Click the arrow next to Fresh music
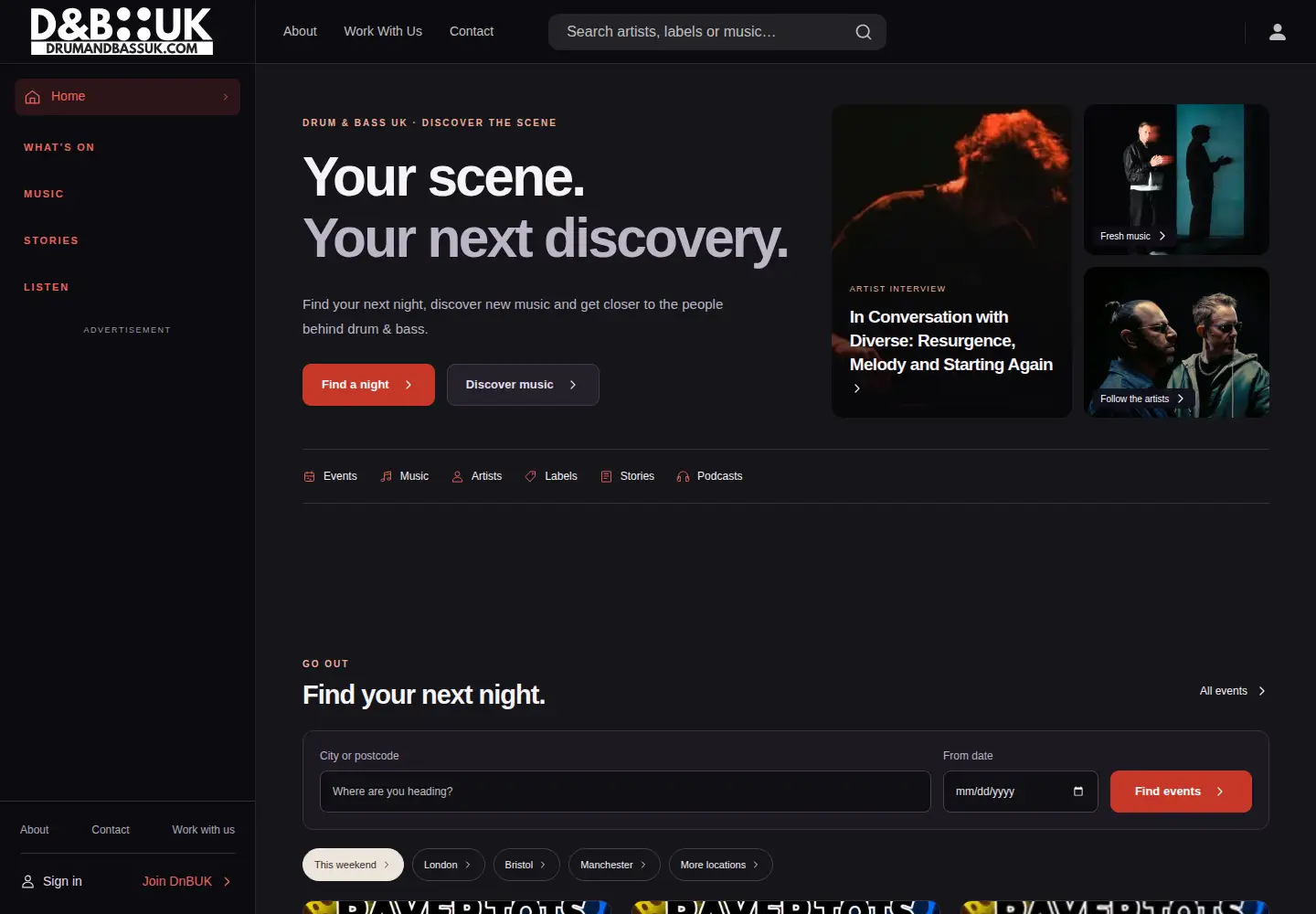The height and width of the screenshot is (914, 1316). 1162,236
